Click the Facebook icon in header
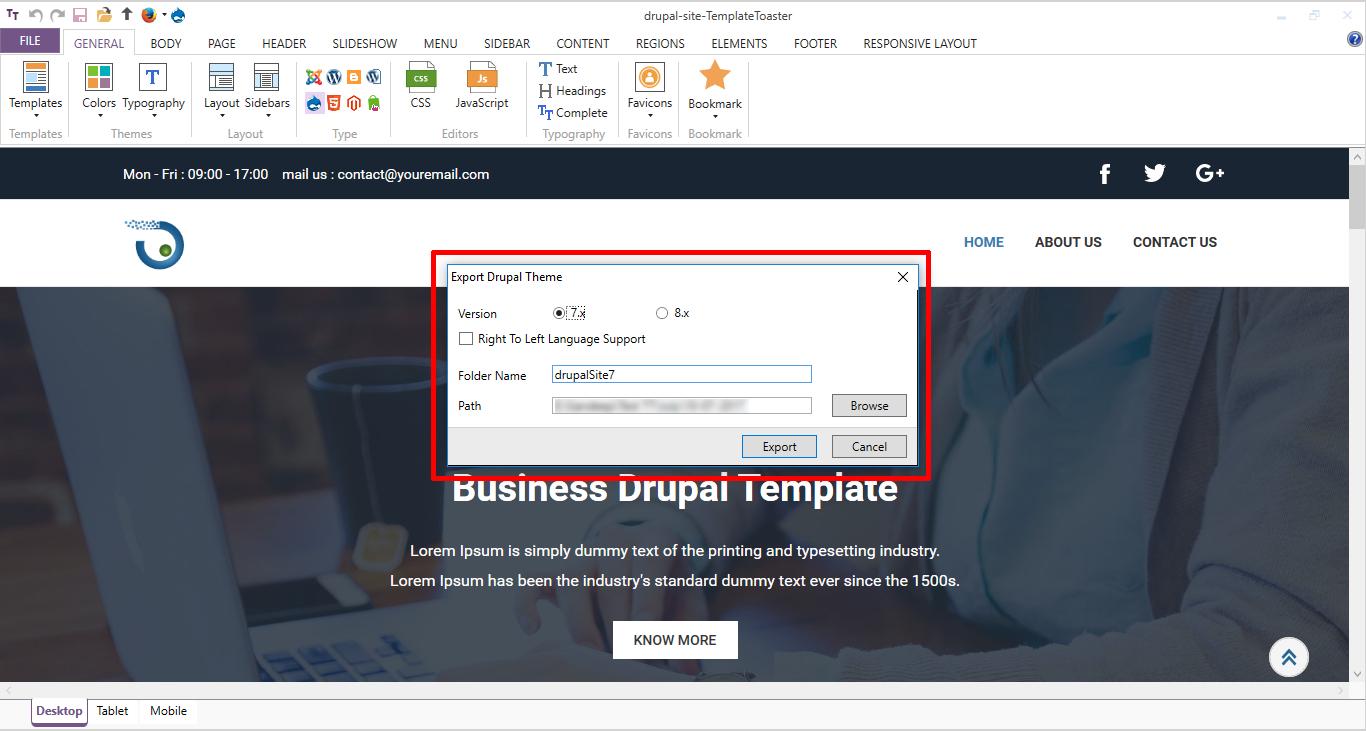This screenshot has width=1366, height=731. coord(1105,174)
